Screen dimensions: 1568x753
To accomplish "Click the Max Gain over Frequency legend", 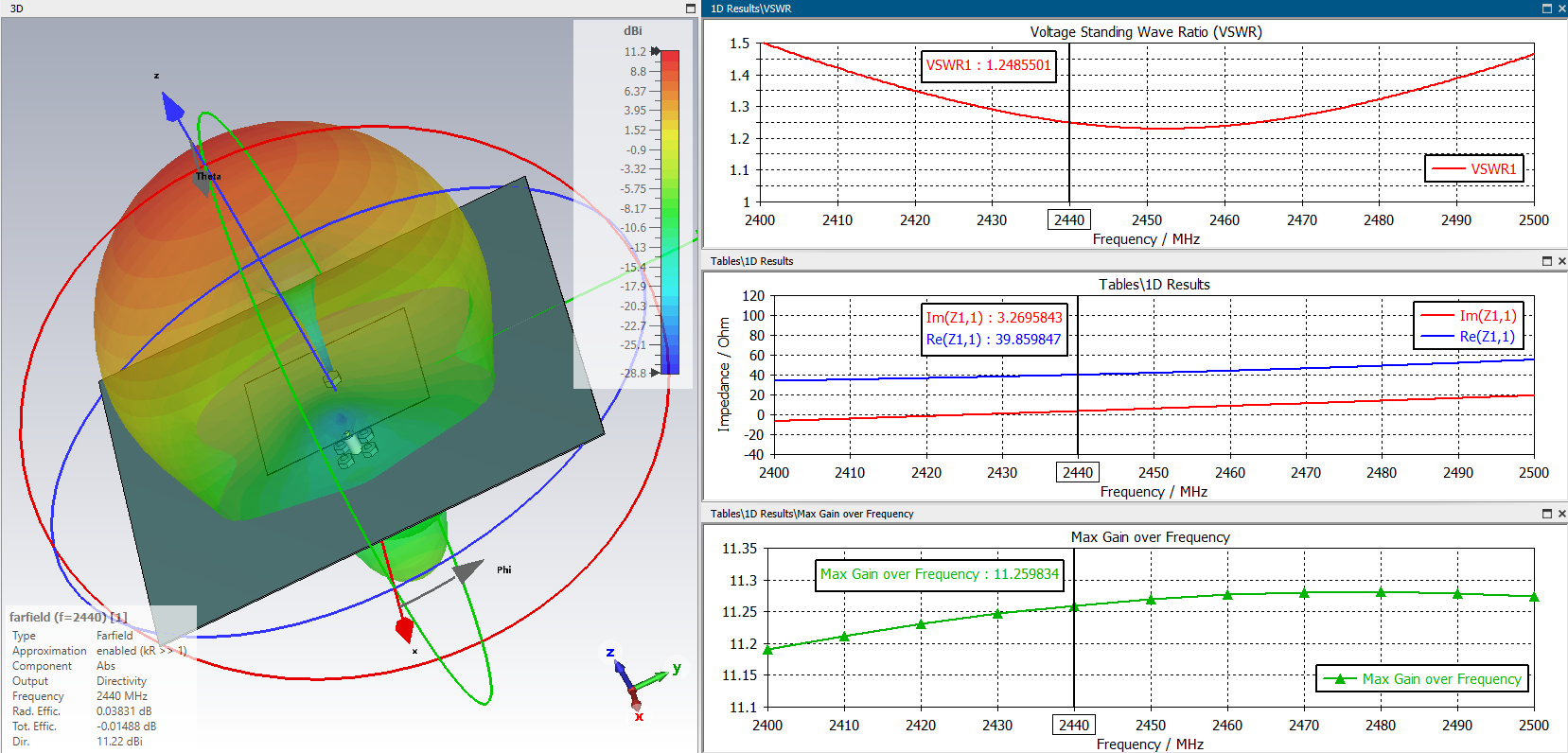I will click(x=1422, y=679).
